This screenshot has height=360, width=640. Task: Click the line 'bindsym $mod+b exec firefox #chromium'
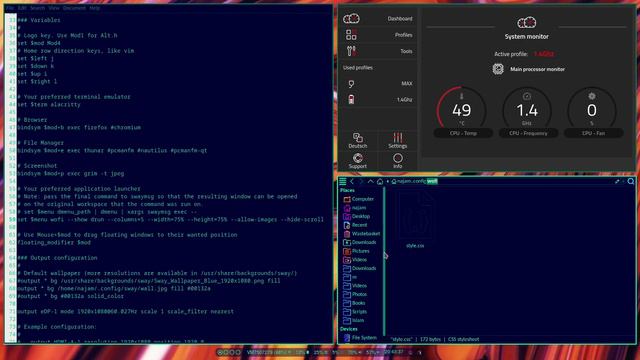(x=79, y=127)
